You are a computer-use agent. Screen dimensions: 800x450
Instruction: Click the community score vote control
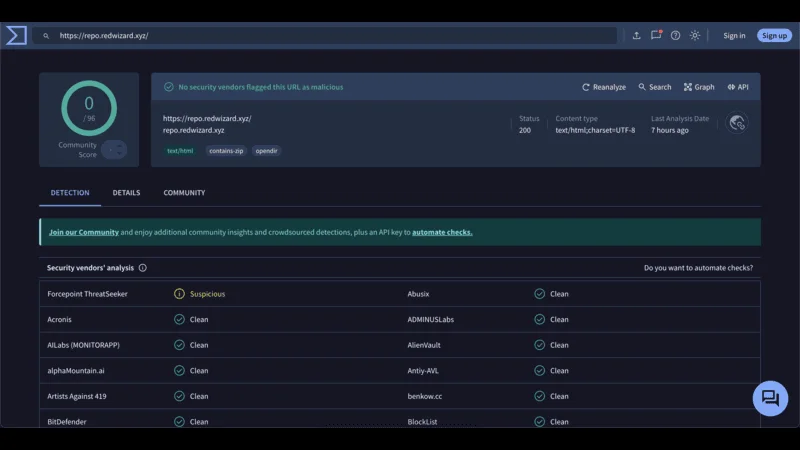[x=114, y=149]
